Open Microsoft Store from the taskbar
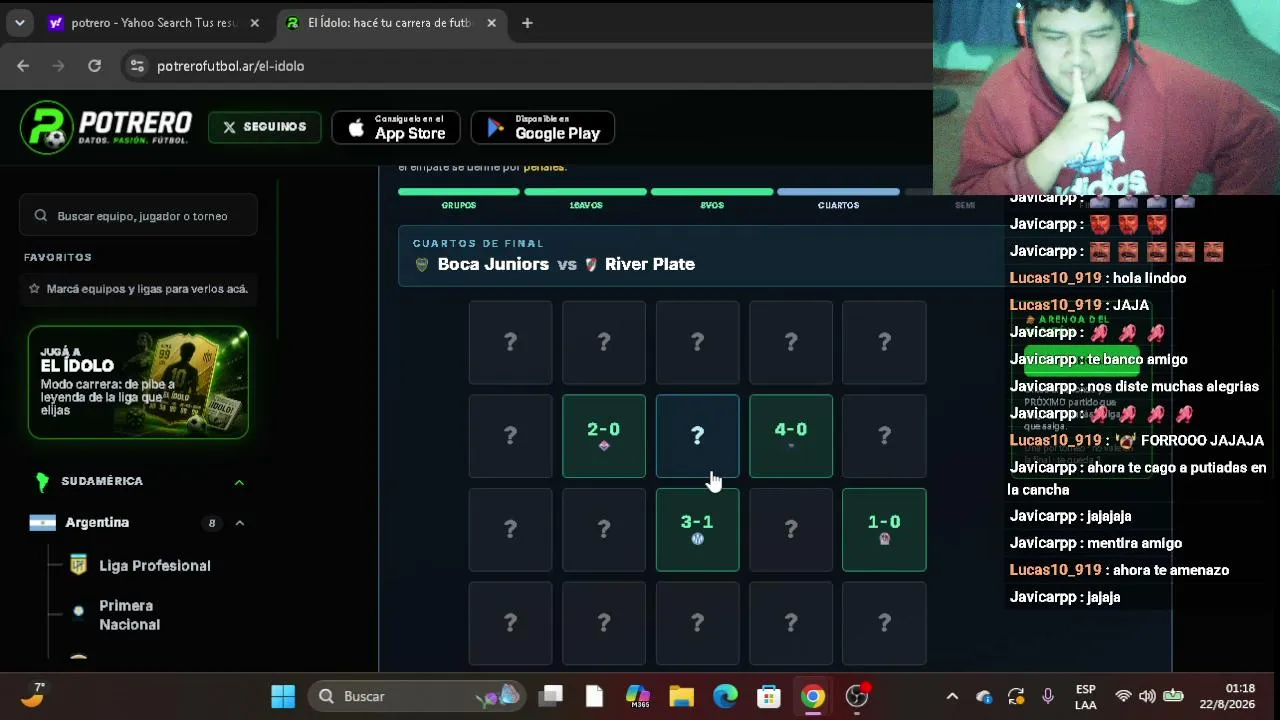1280x720 pixels. coord(769,696)
